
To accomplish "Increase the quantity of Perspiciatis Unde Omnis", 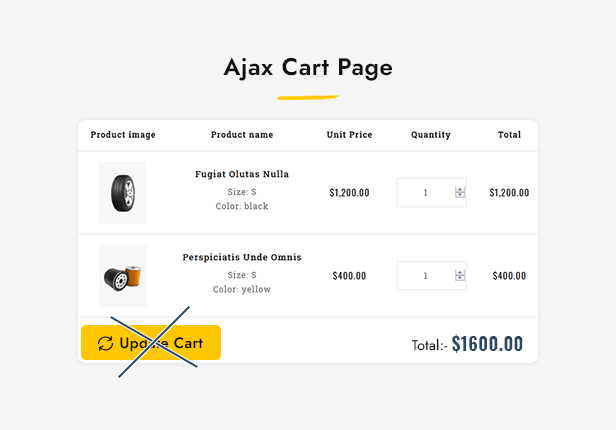I will 460,273.
